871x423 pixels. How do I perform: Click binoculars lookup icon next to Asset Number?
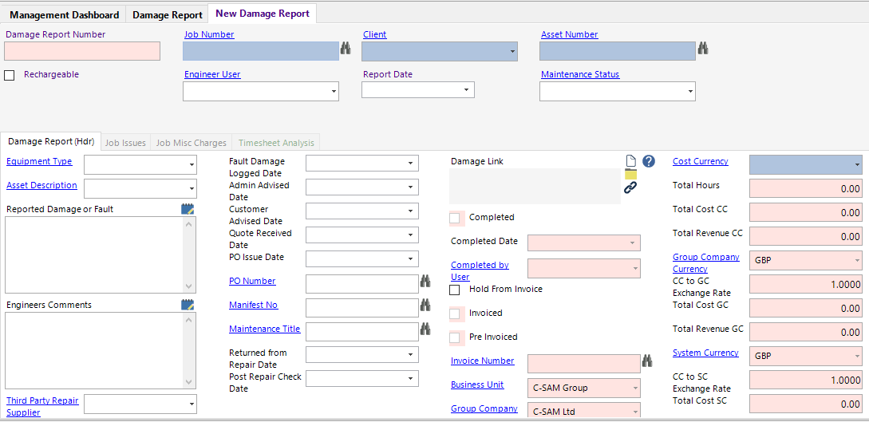(x=703, y=48)
